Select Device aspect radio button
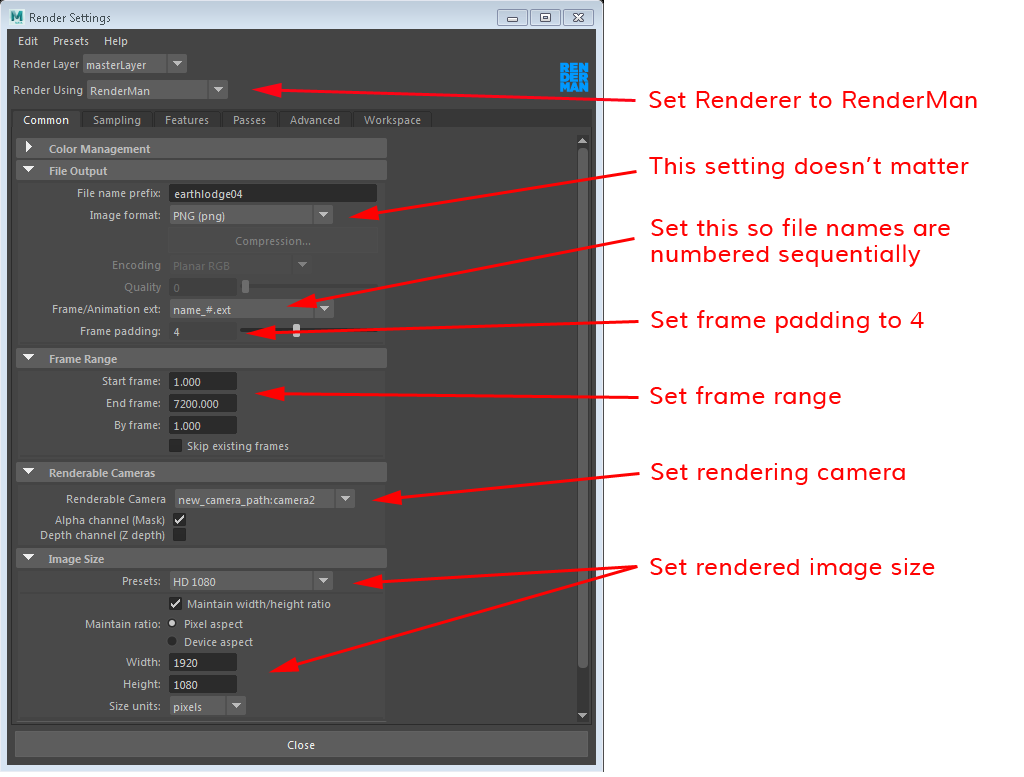The image size is (1024, 777). (172, 642)
